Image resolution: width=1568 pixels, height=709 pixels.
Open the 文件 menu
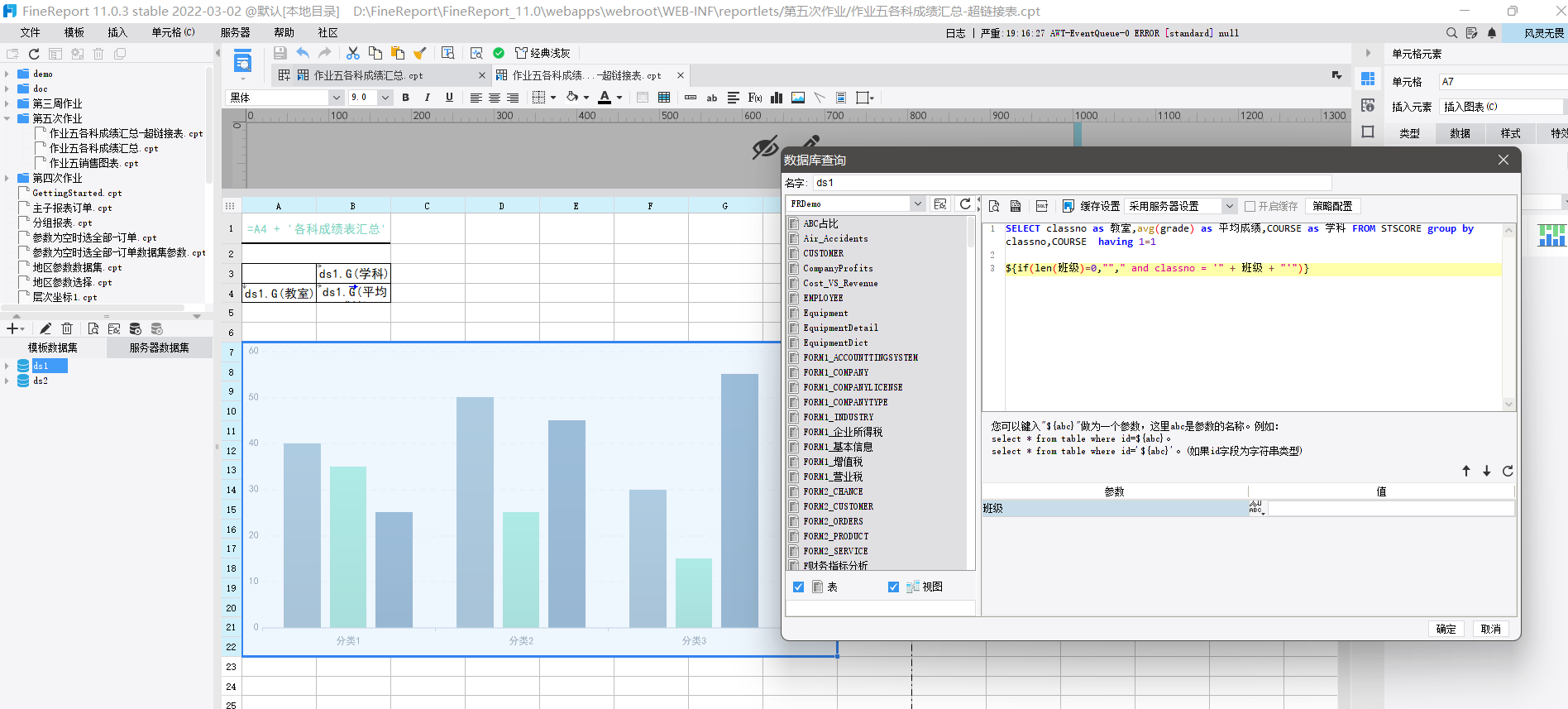[x=31, y=32]
